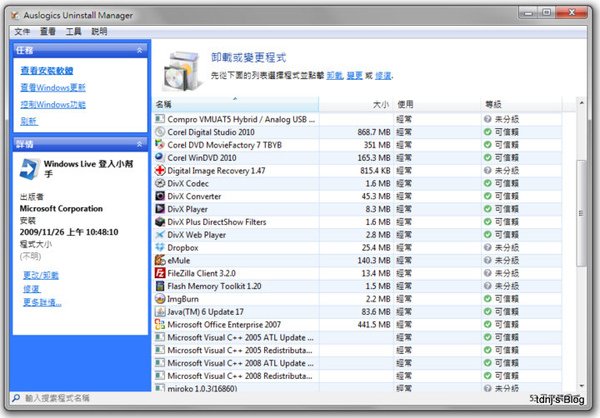The height and width of the screenshot is (418, 600).
Task: Click the 2009/11/26 install date text
Action: pos(69,232)
